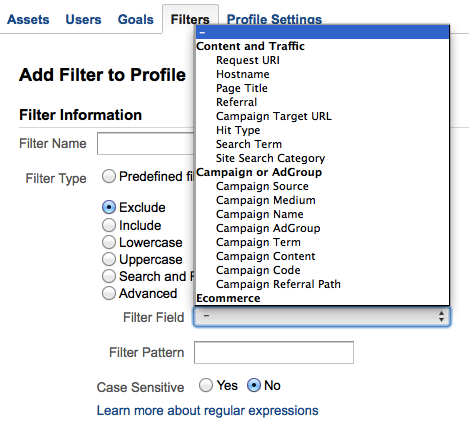Click the Filter Field dropdown arrows
469x425 pixels.
point(441,316)
